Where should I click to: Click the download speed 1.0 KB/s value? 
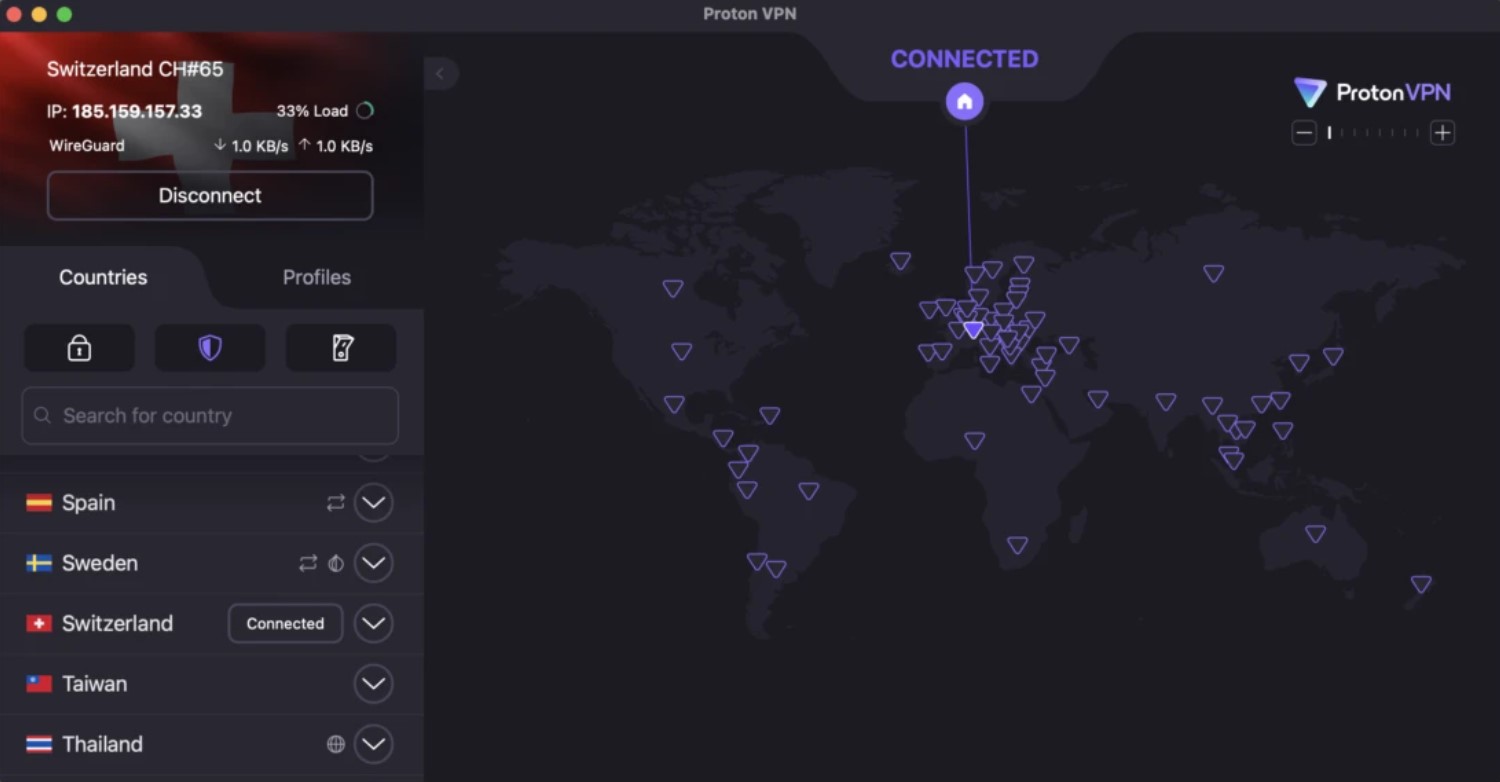pyautogui.click(x=260, y=146)
